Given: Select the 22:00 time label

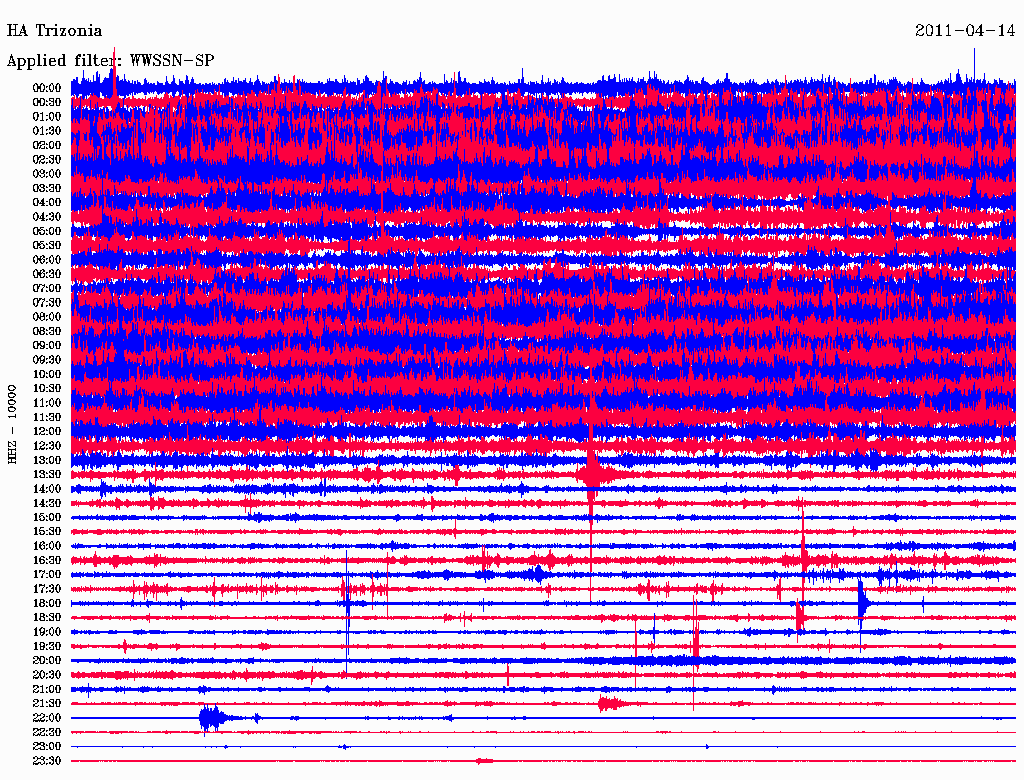Looking at the screenshot, I should click(47, 718).
